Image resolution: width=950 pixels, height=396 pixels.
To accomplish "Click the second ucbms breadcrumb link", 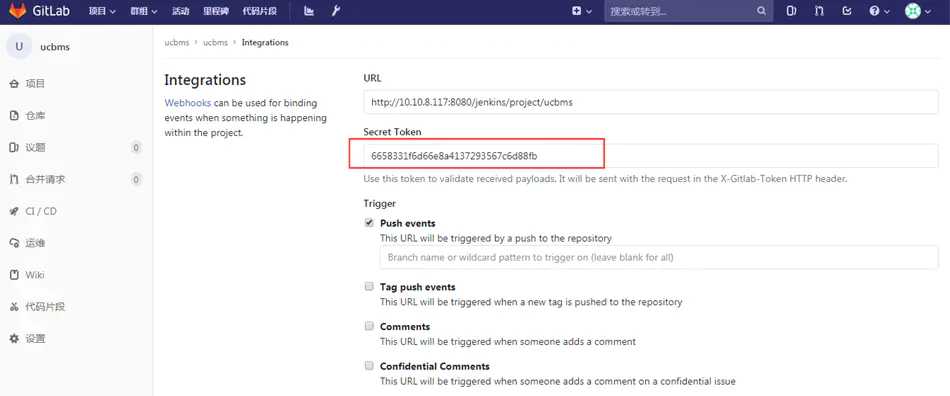I will pos(215,42).
